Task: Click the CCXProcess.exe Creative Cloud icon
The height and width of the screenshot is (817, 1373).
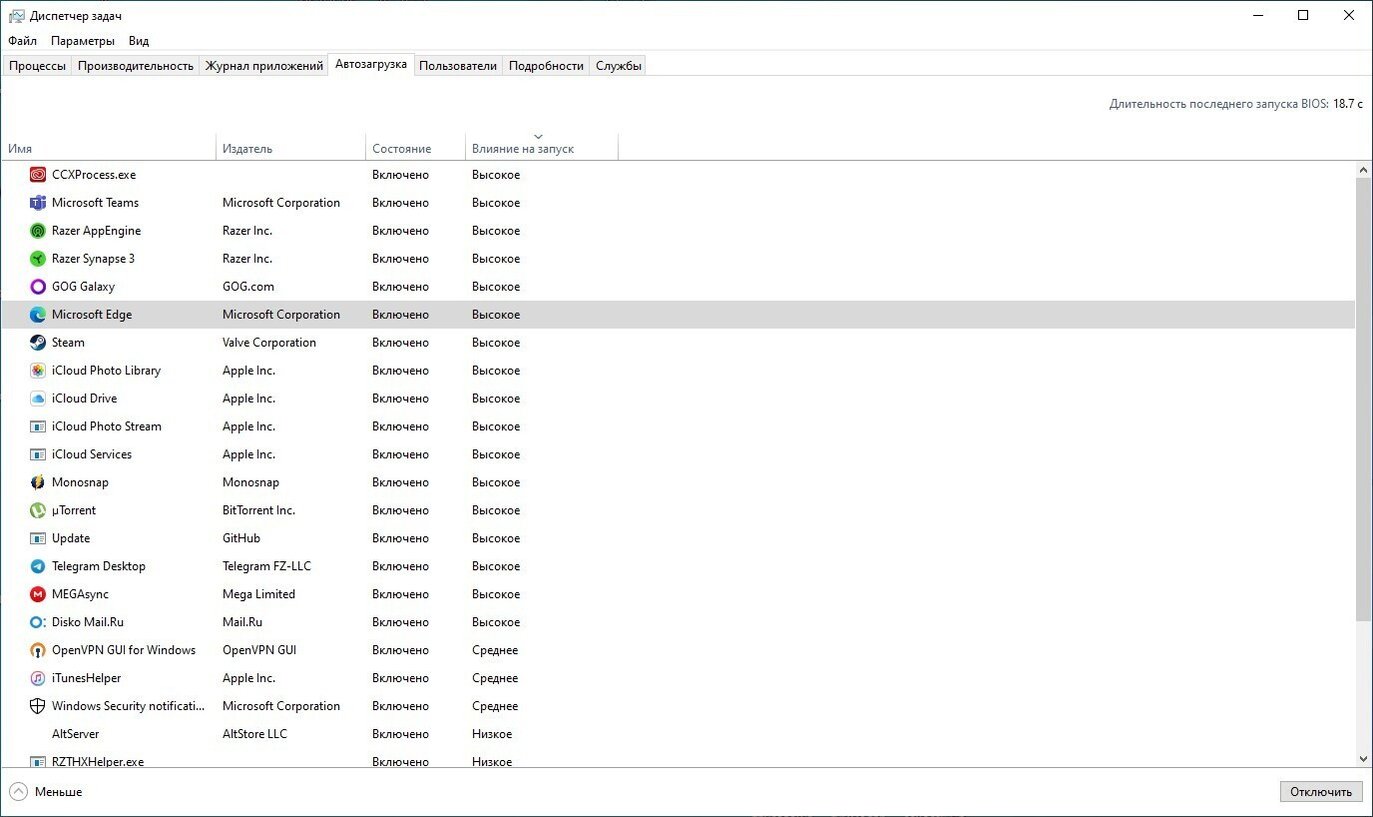Action: click(x=38, y=174)
